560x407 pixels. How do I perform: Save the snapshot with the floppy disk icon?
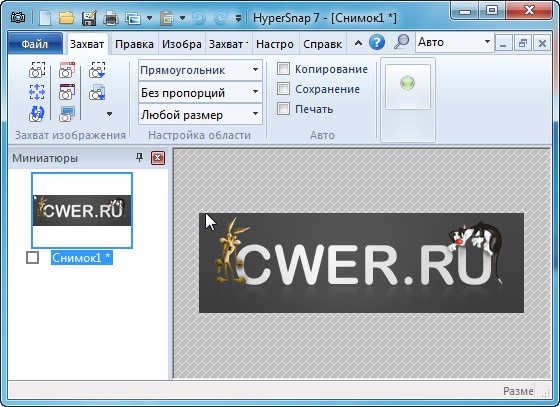coord(89,17)
